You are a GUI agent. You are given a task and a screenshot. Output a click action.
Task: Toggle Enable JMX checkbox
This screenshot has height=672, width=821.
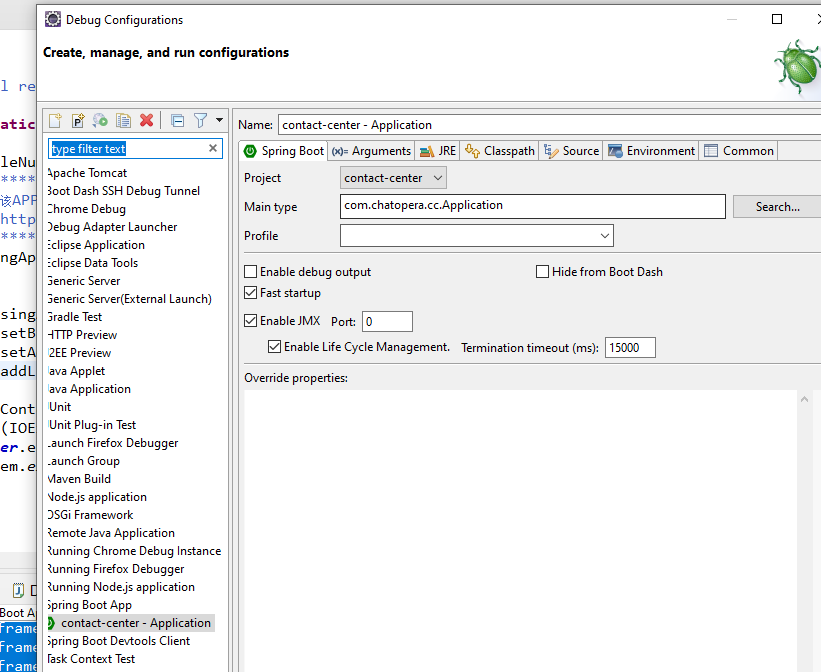(251, 321)
